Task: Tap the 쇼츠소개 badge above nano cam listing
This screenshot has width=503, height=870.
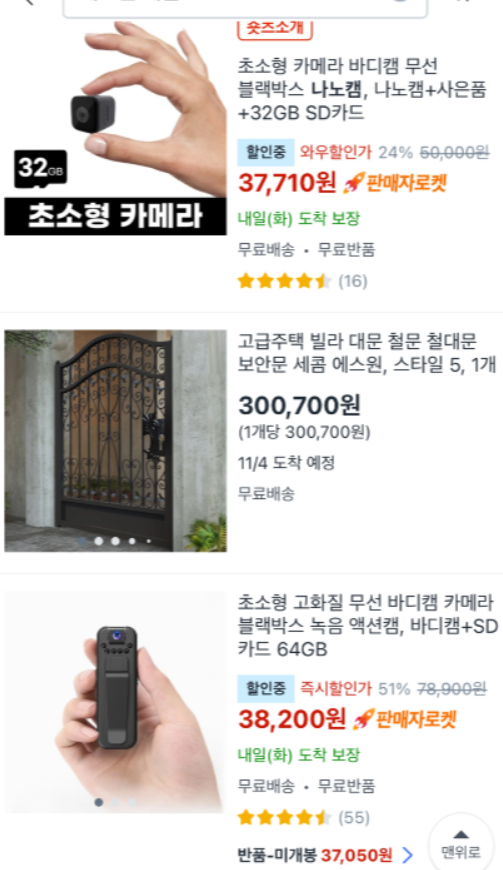Action: click(275, 28)
